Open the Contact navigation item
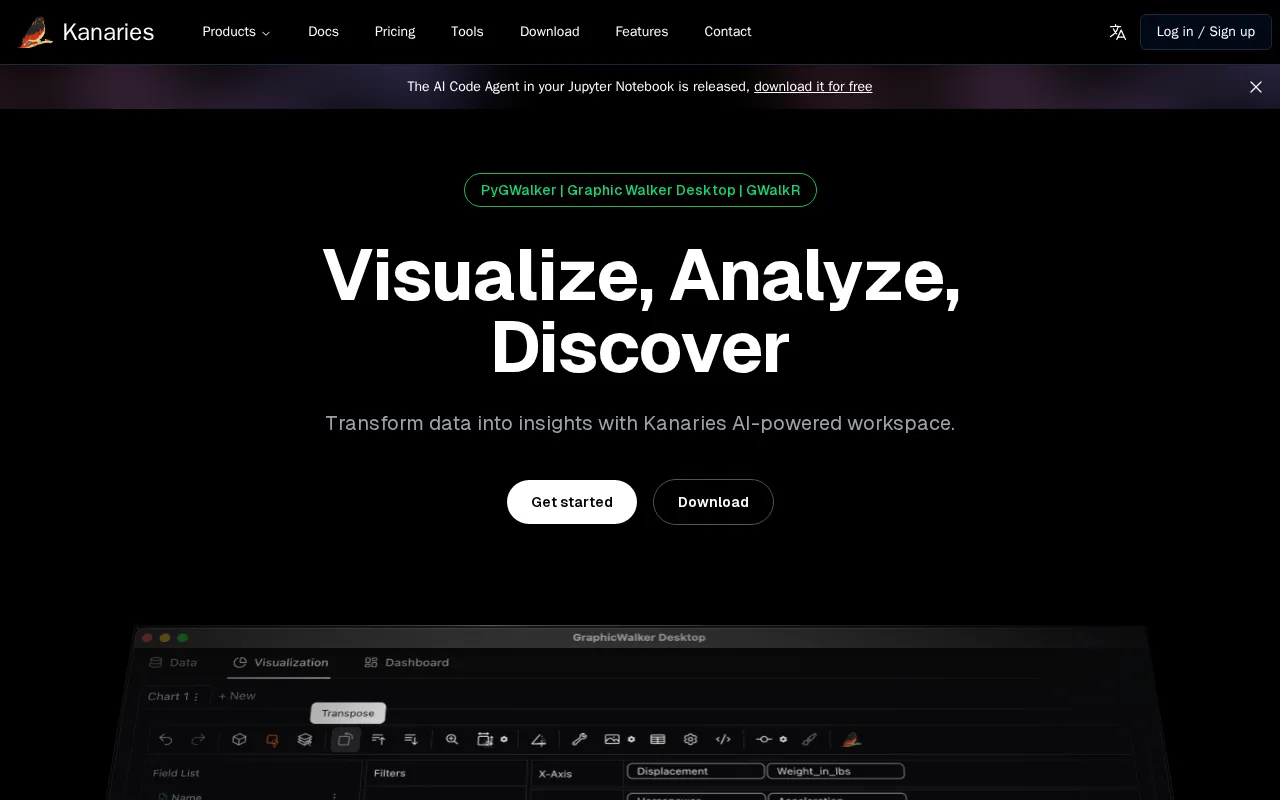Viewport: 1280px width, 800px height. (x=728, y=32)
